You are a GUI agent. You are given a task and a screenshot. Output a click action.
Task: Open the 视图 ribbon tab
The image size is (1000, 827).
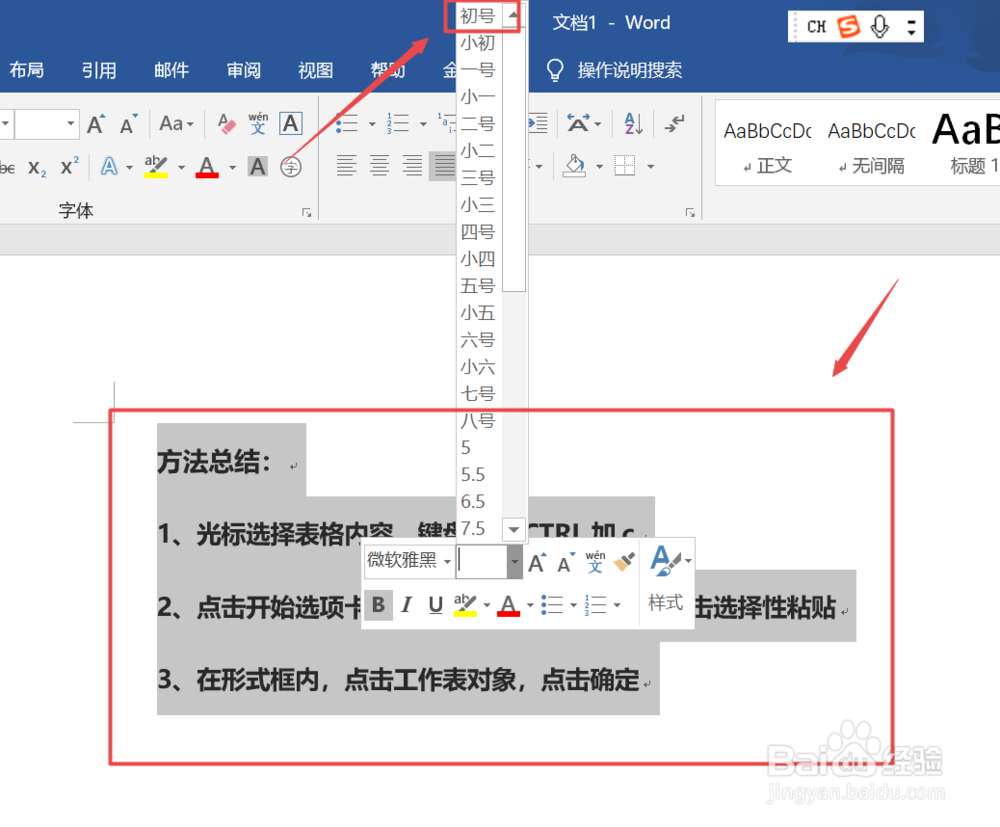(316, 70)
